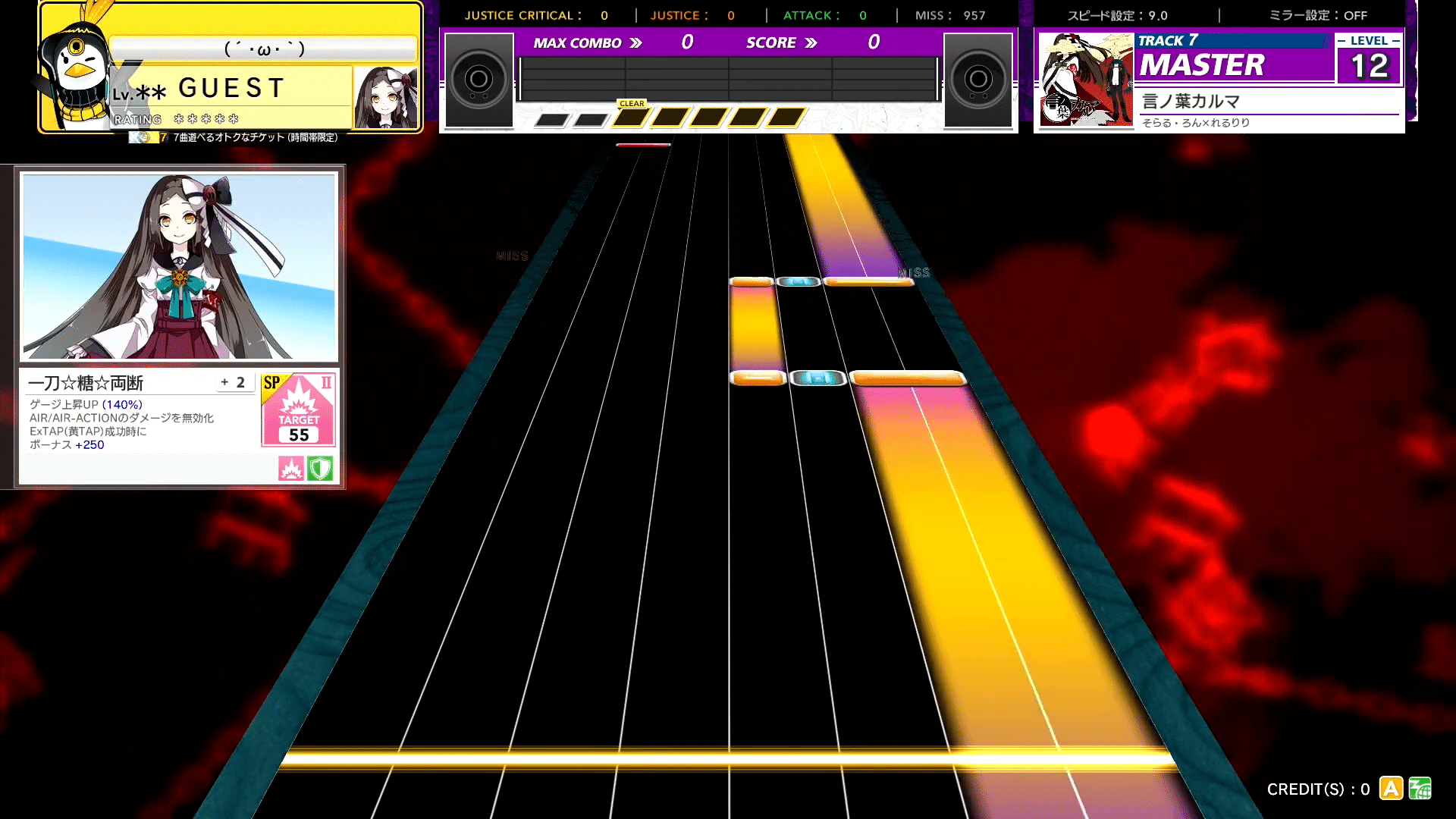This screenshot has width=1456, height=819.
Task: Click the green network globe icon
Action: 1420,789
